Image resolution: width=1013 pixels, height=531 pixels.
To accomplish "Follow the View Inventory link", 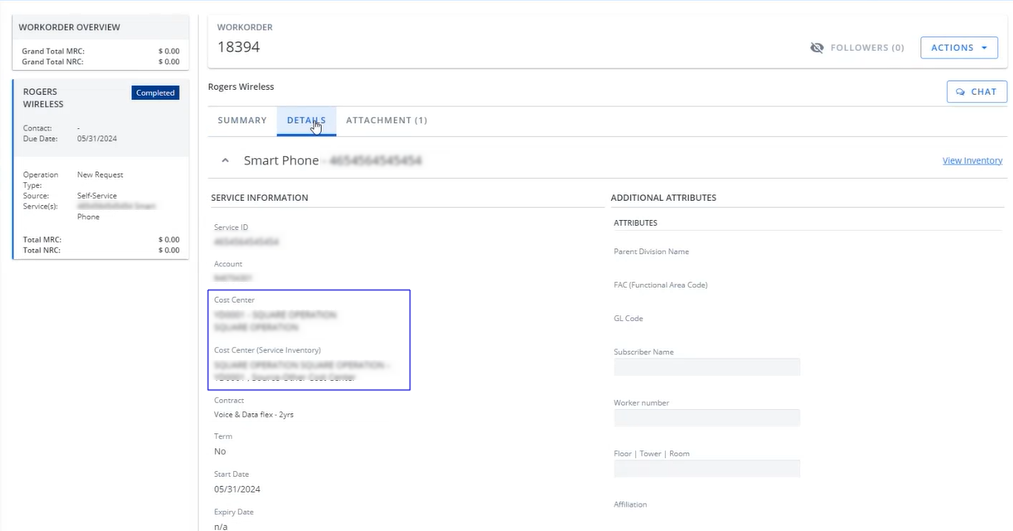I will [971, 161].
